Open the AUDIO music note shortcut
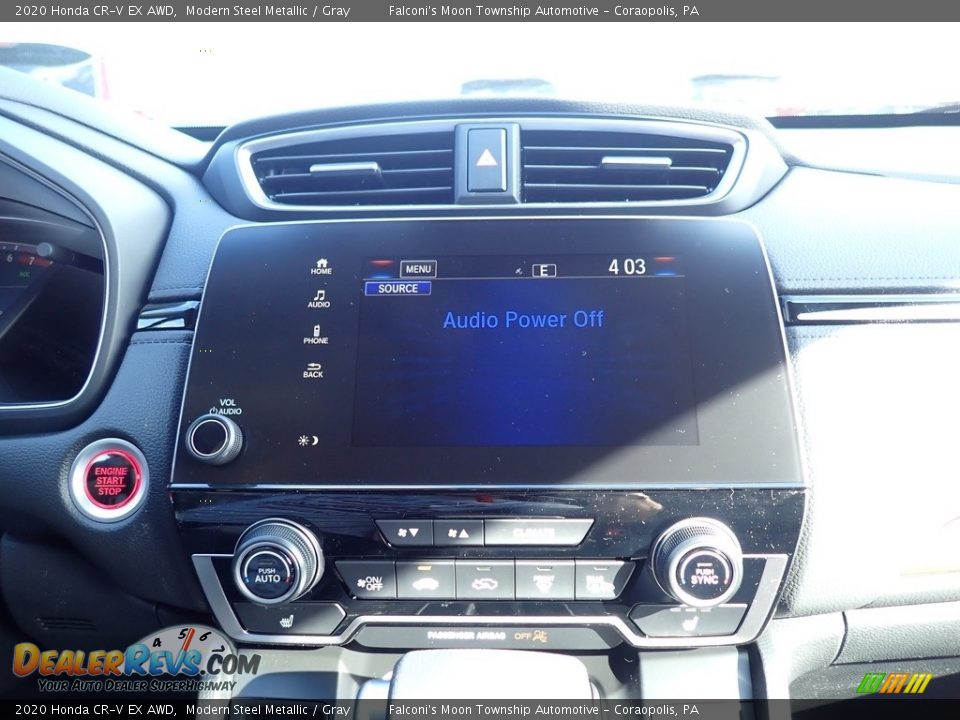 point(318,299)
